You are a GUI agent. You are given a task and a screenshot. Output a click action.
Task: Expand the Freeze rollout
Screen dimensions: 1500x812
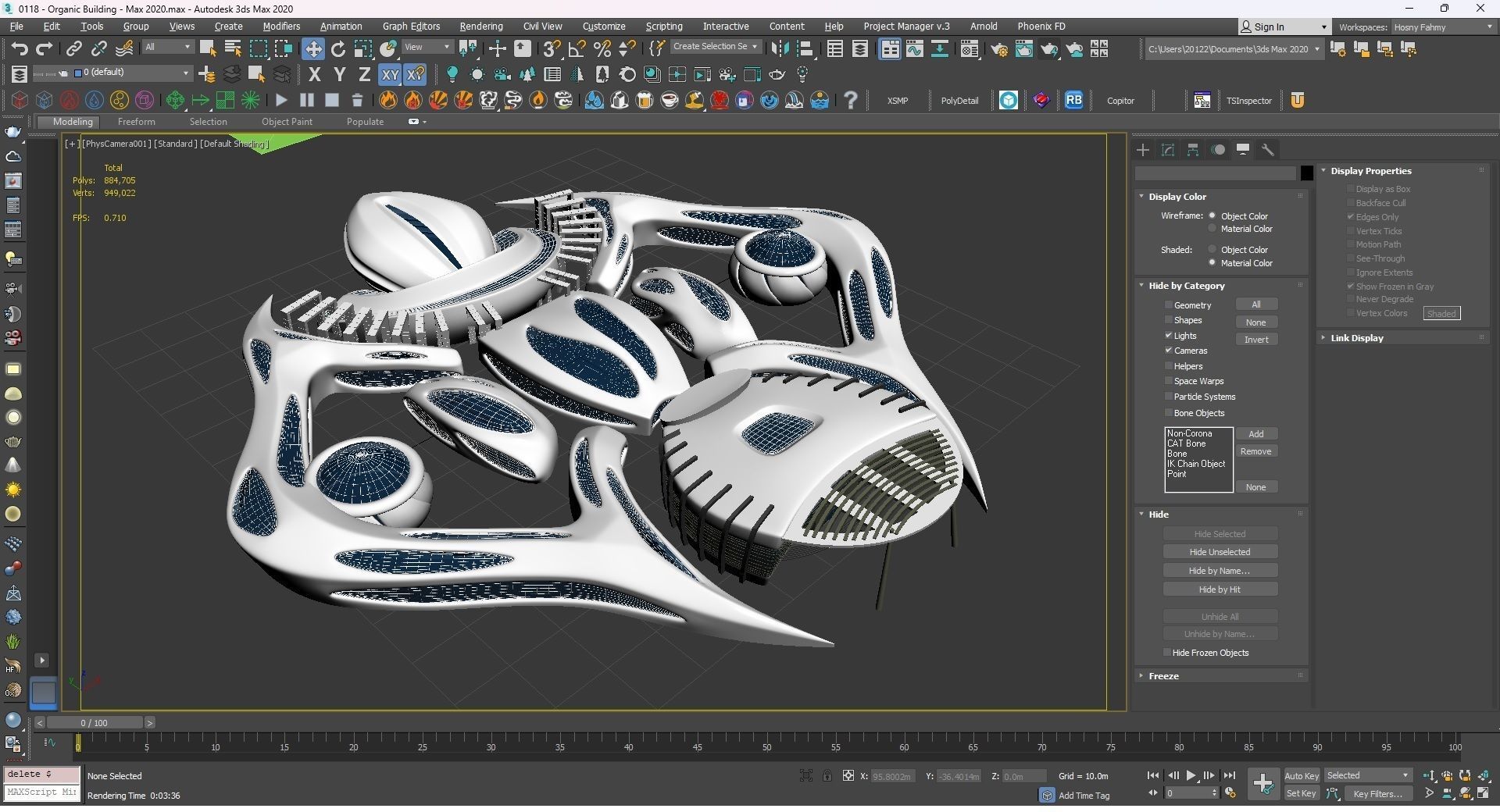(1163, 676)
